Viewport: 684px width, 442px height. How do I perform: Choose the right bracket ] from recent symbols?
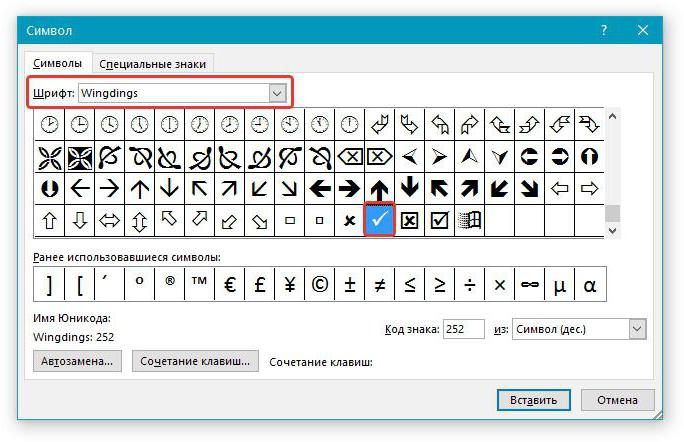[49, 284]
